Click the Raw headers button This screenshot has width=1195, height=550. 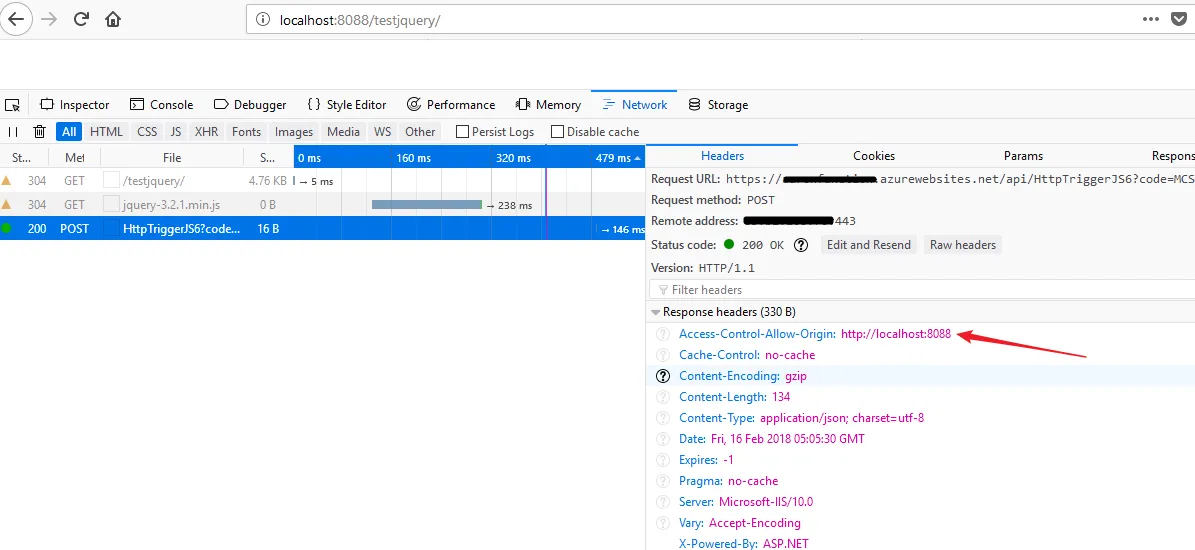pos(963,245)
